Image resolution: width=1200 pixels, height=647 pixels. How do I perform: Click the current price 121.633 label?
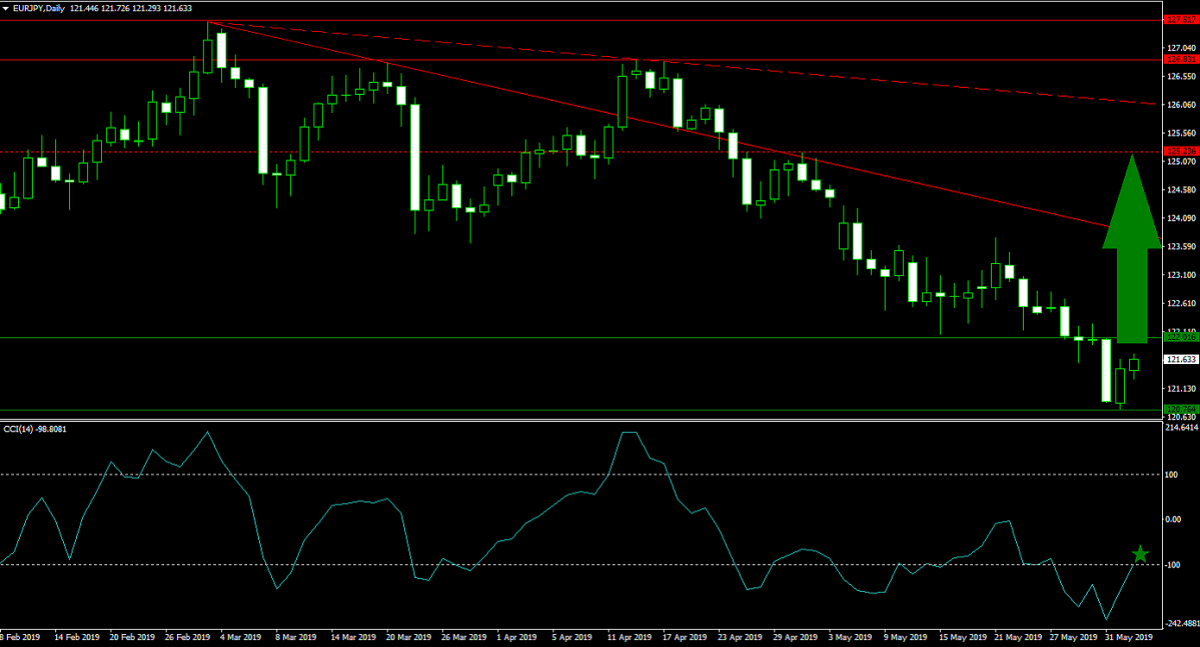pos(1181,359)
